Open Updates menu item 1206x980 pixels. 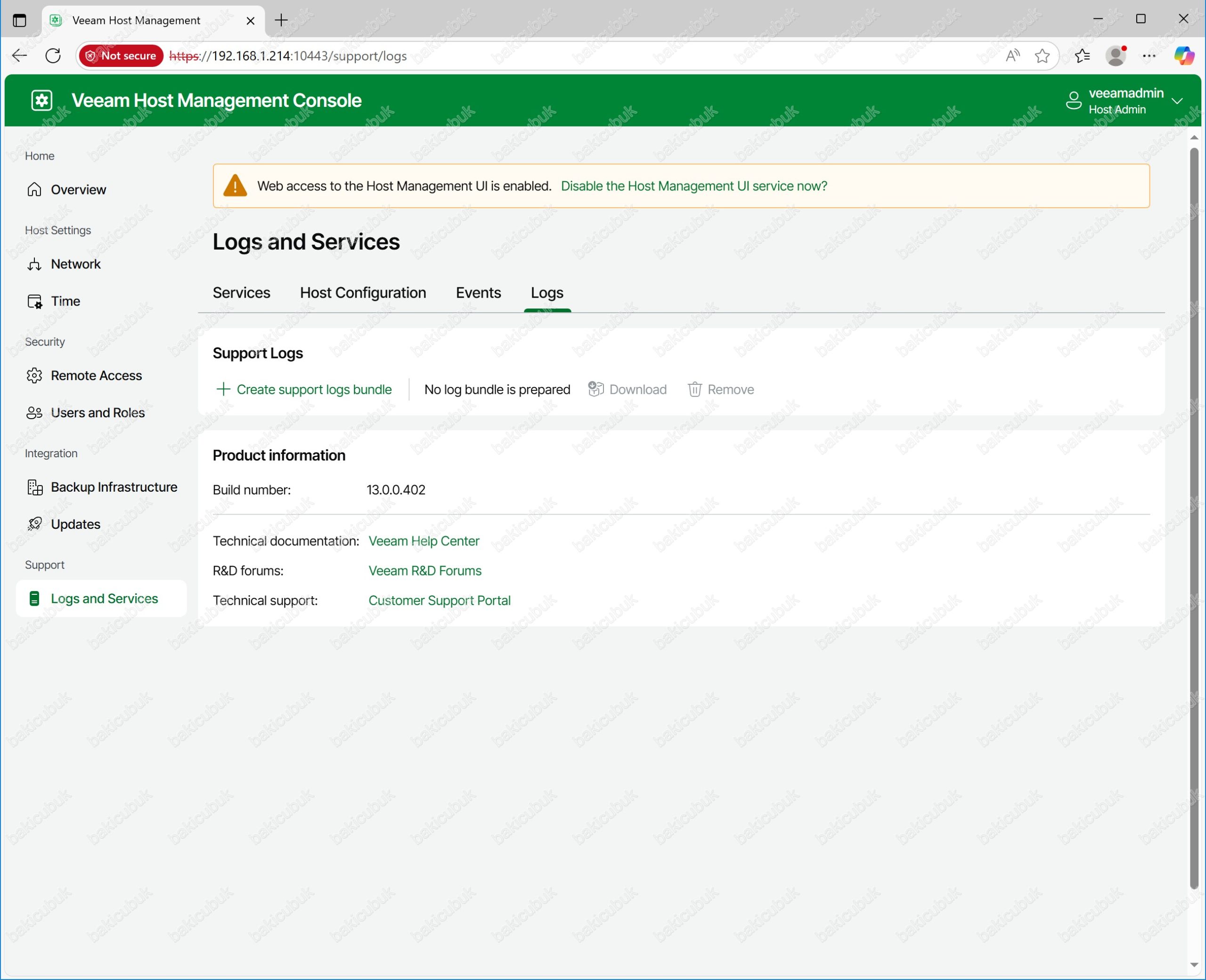pyautogui.click(x=76, y=525)
